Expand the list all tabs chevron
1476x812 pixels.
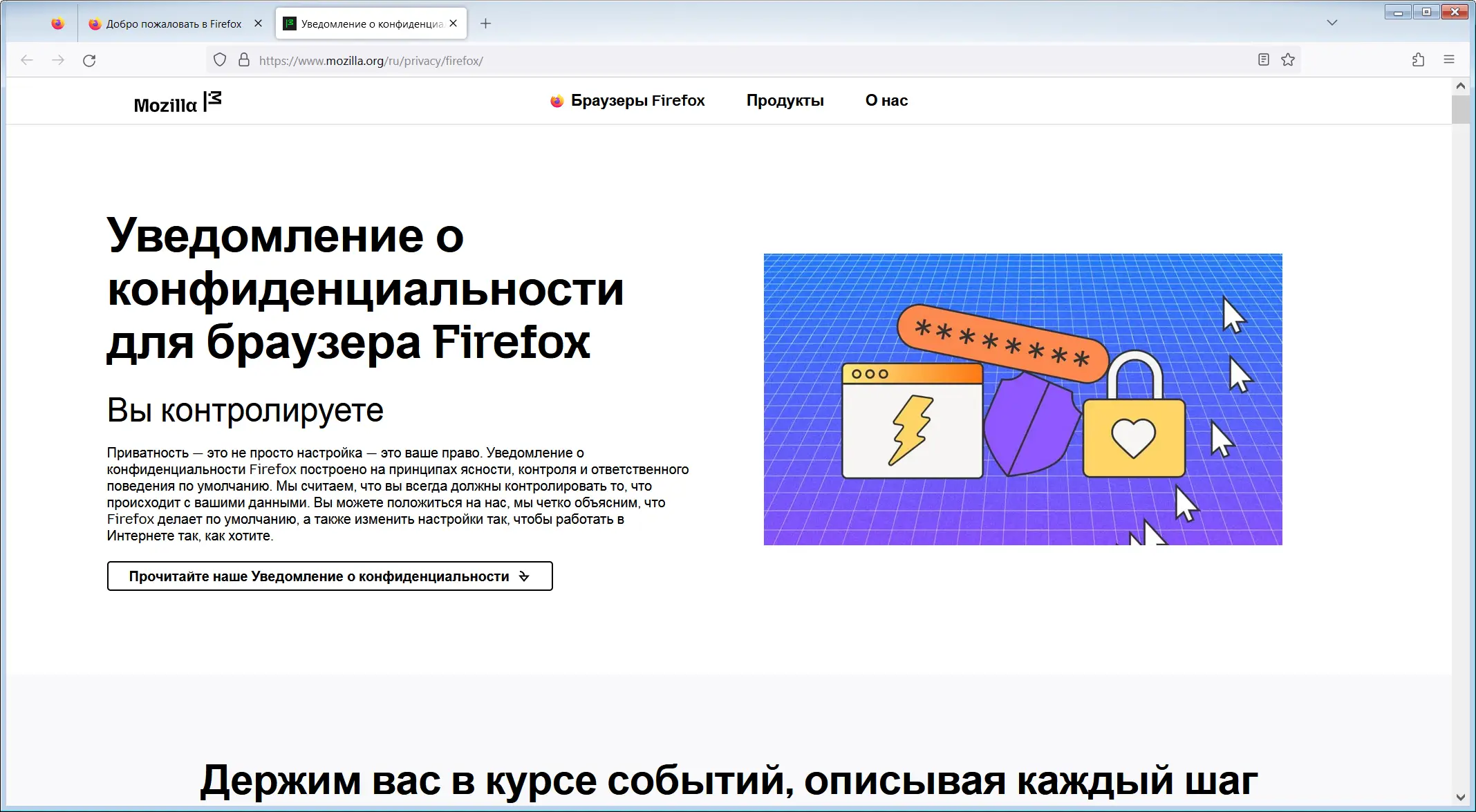pos(1332,23)
